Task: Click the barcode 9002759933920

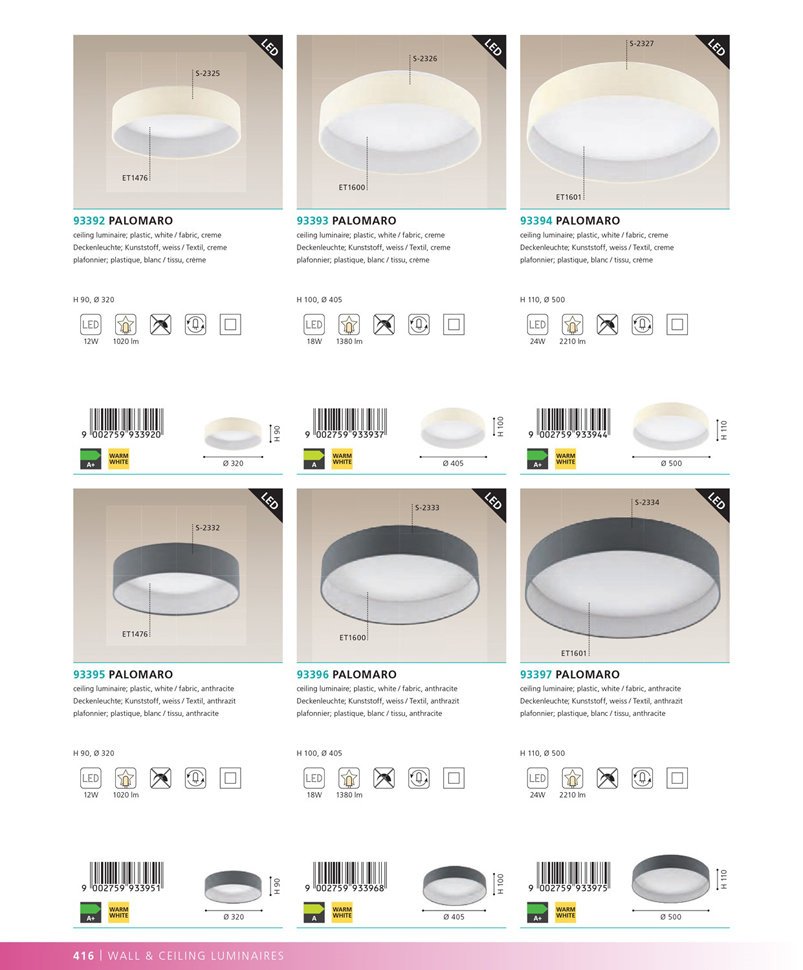Action: pyautogui.click(x=122, y=424)
